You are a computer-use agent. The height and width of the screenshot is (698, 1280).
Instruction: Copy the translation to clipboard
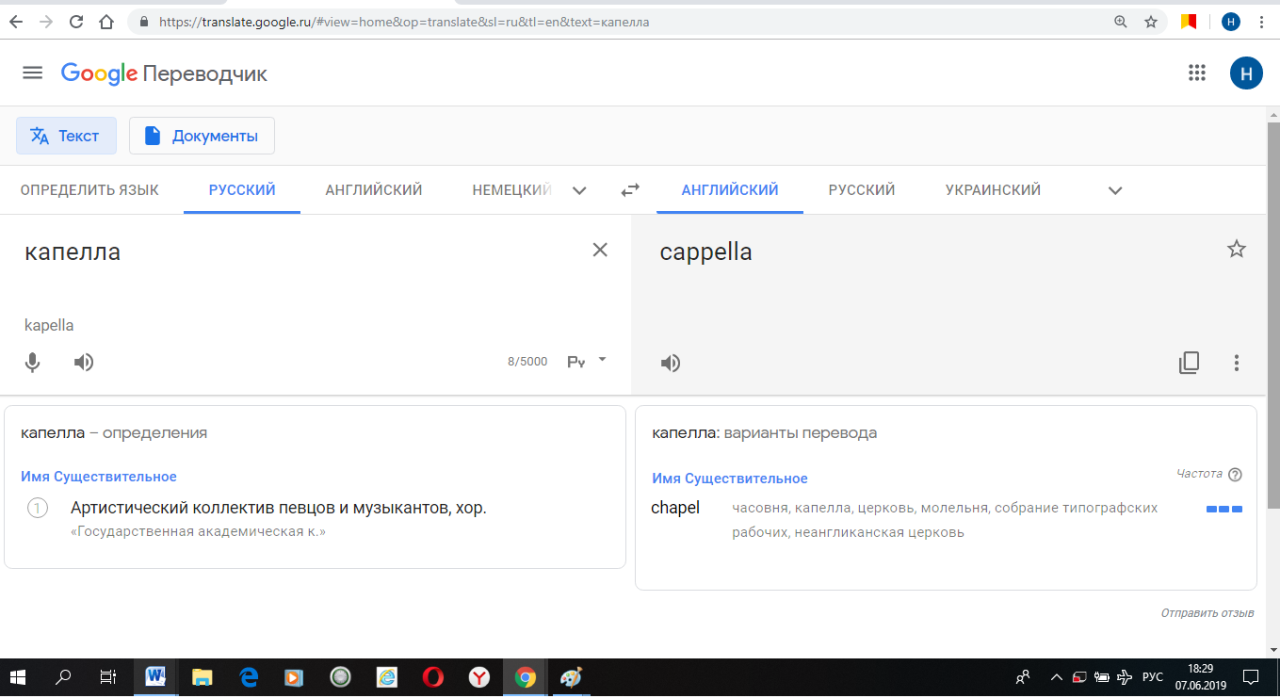1189,363
